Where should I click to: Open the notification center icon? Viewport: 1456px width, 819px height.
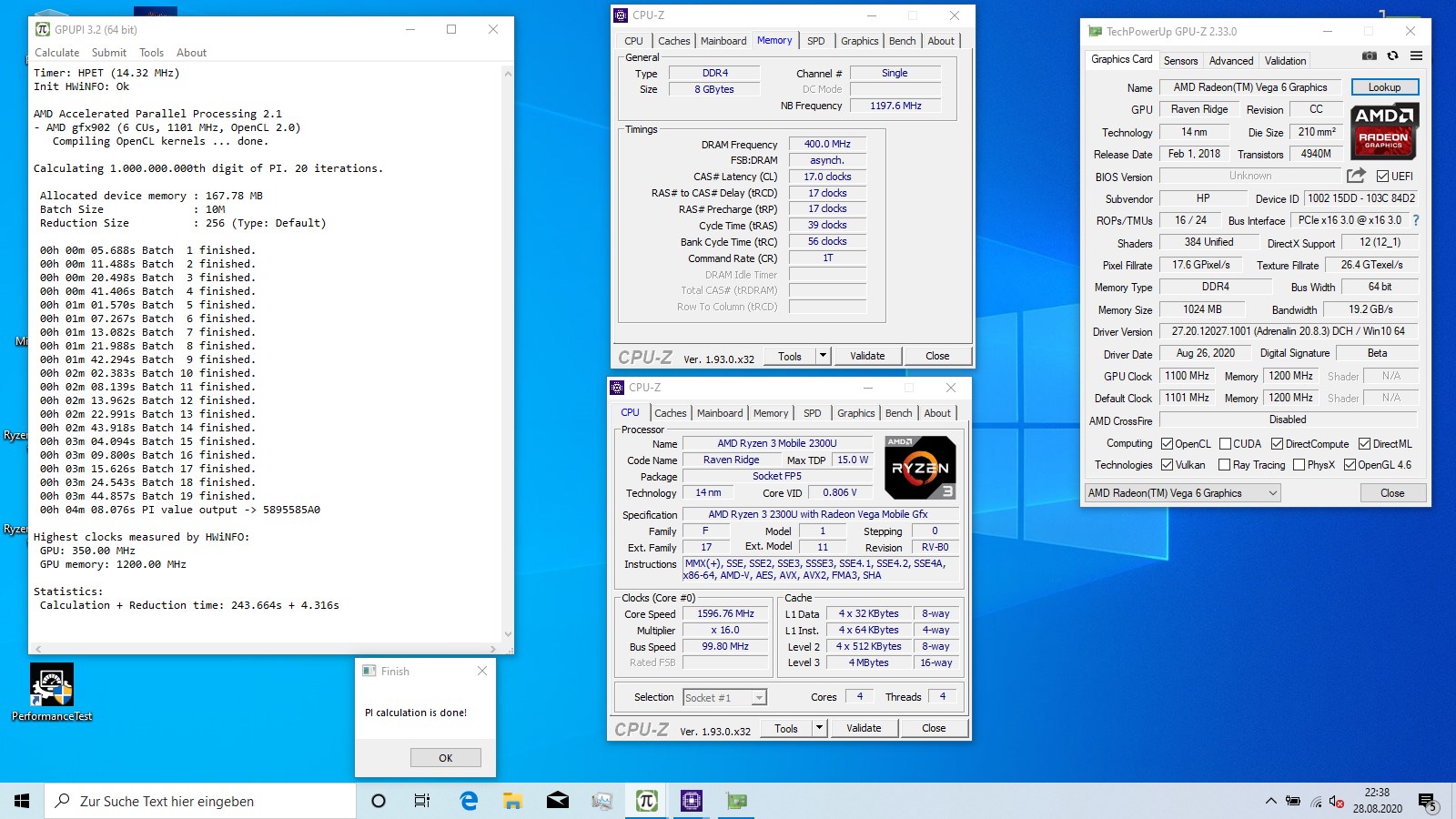click(1427, 802)
